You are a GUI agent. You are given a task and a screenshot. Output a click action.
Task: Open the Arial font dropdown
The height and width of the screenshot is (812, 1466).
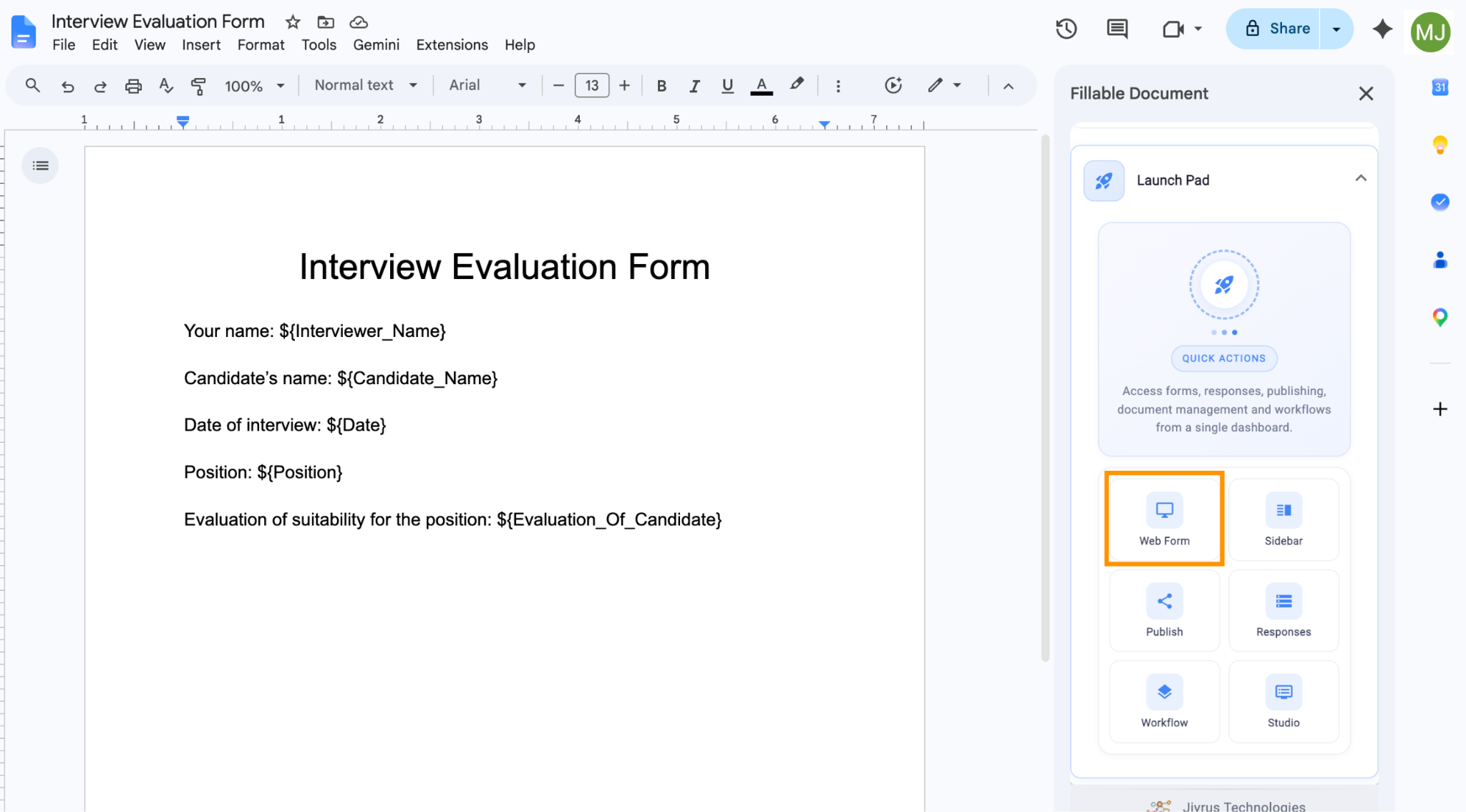(x=487, y=86)
